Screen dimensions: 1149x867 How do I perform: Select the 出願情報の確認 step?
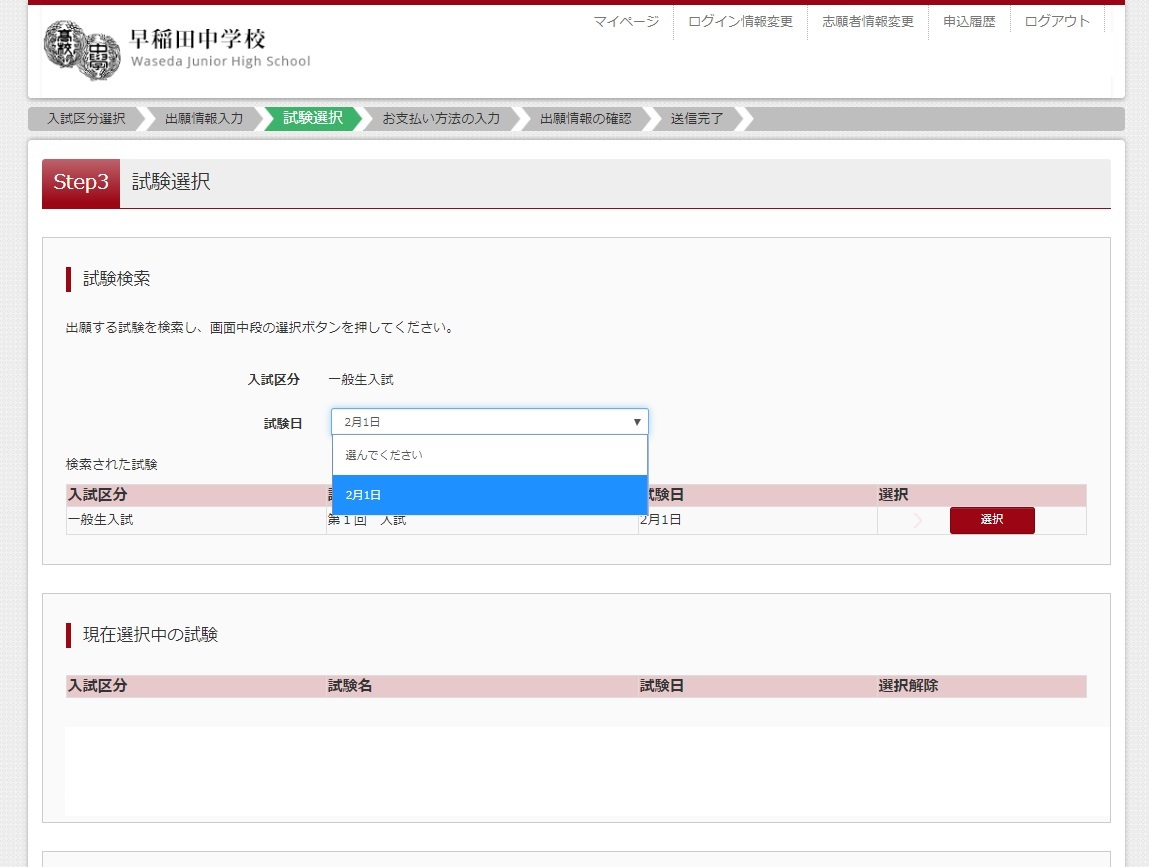coord(585,119)
